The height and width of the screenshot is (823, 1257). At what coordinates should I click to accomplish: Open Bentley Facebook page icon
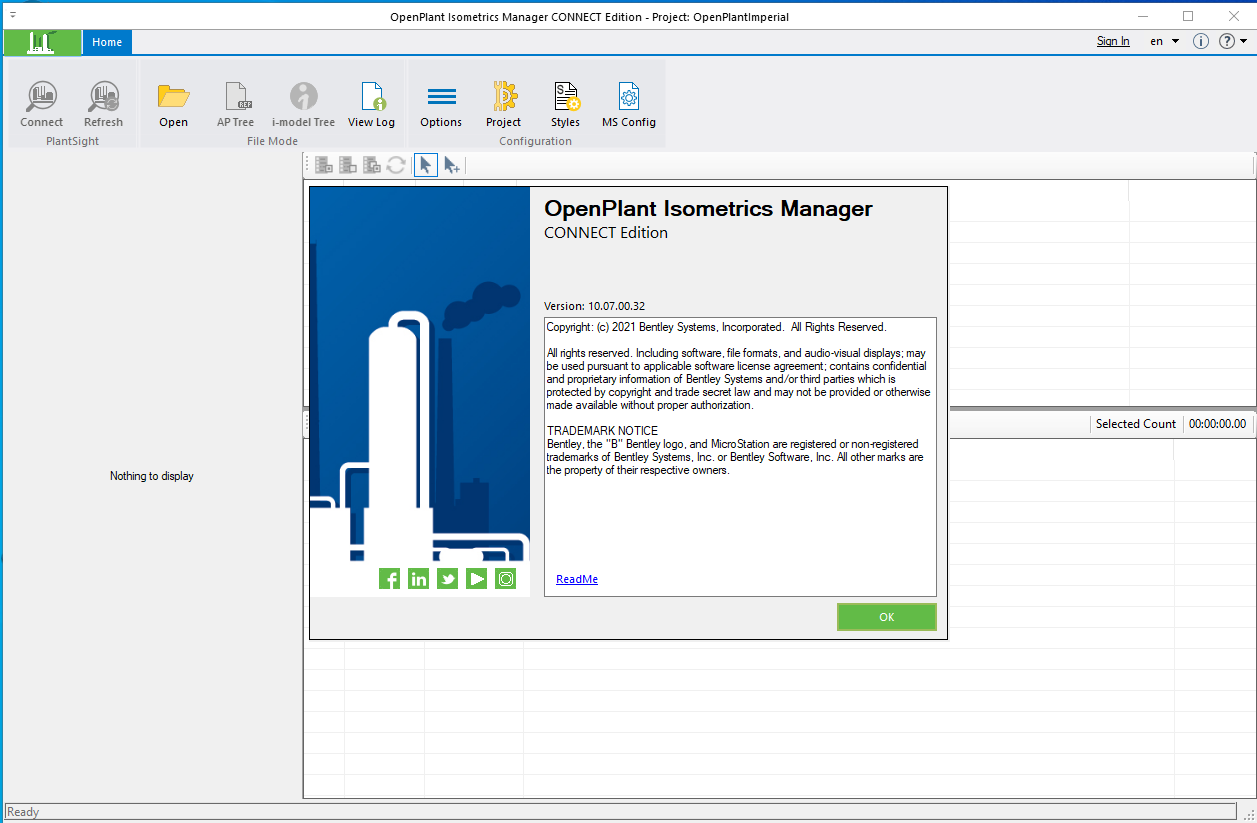[390, 578]
